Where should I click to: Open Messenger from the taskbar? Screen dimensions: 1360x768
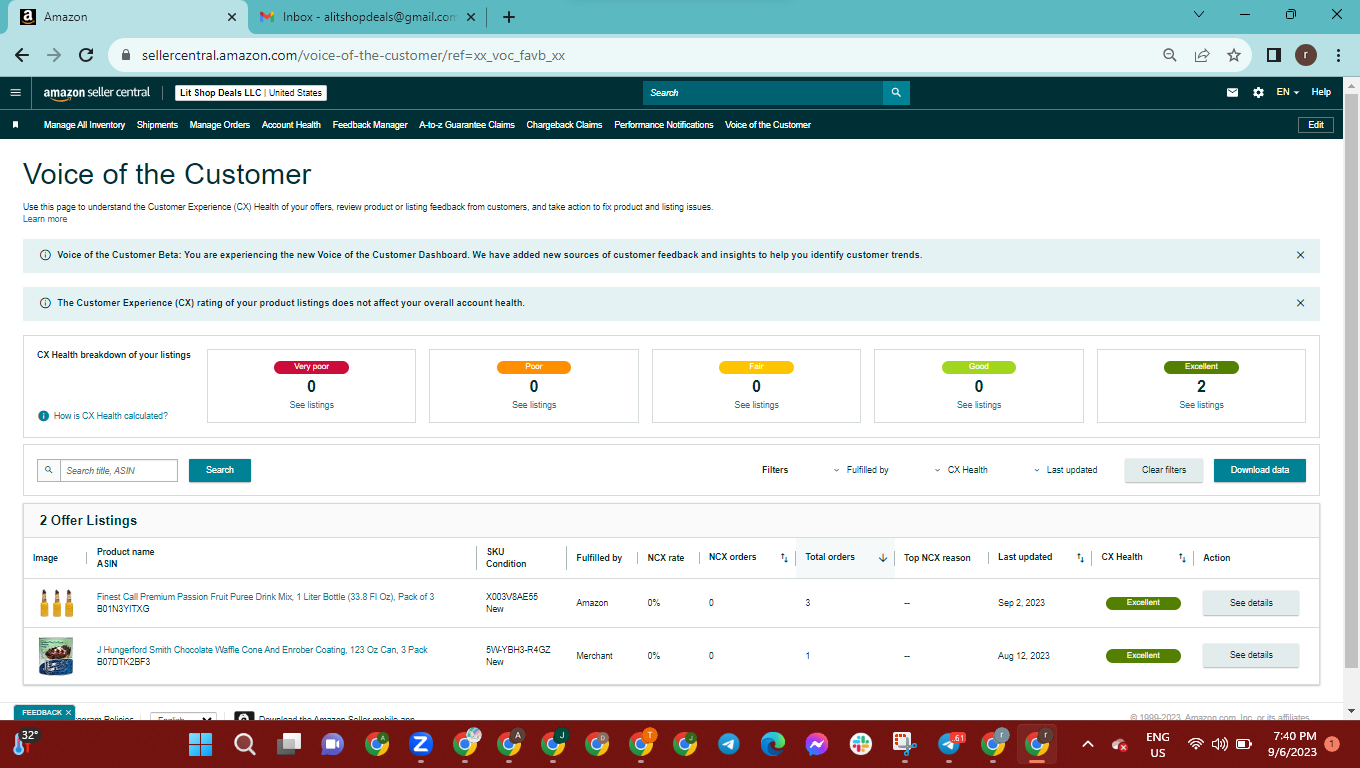click(817, 745)
